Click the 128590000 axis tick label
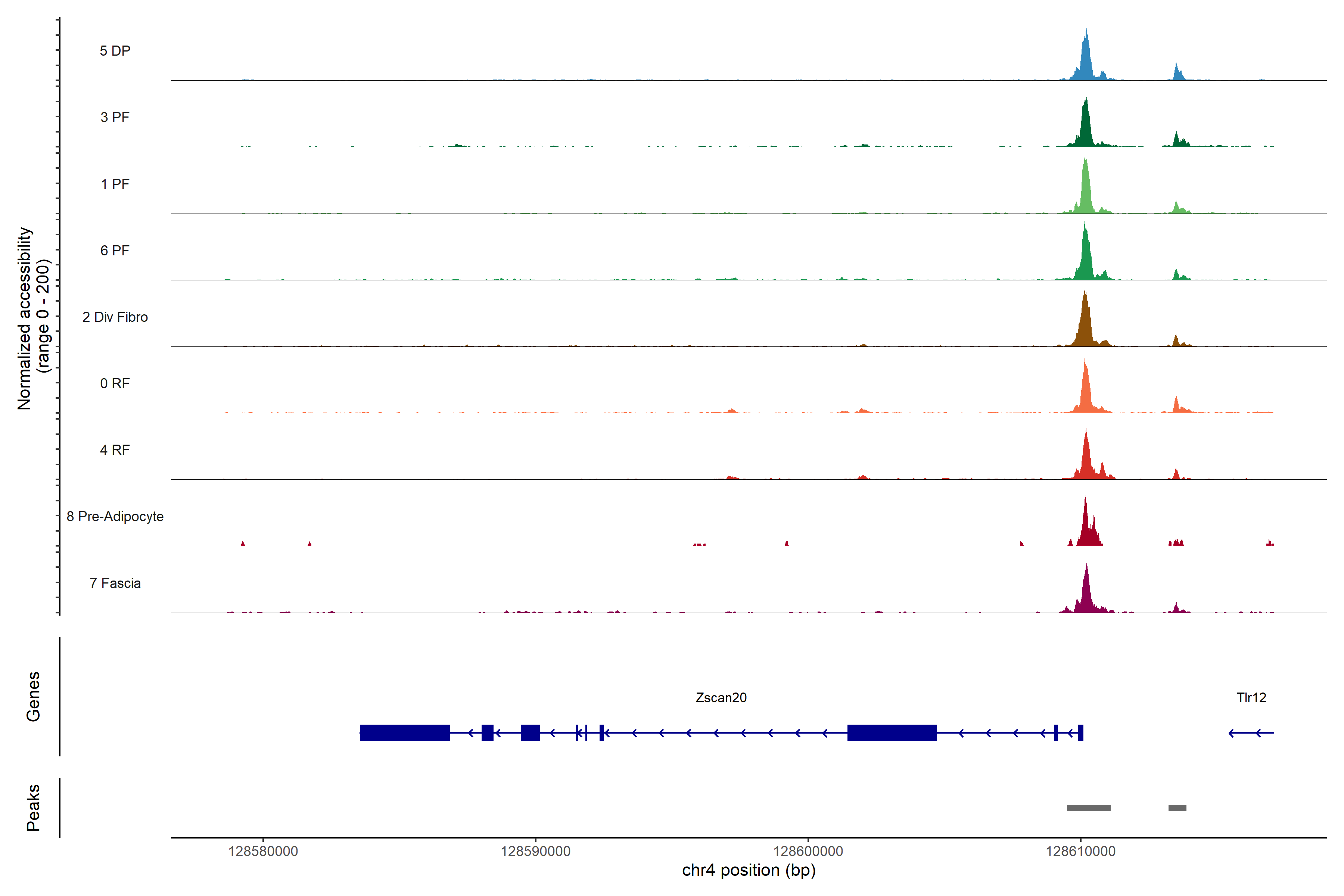The image size is (1344, 896). [535, 852]
